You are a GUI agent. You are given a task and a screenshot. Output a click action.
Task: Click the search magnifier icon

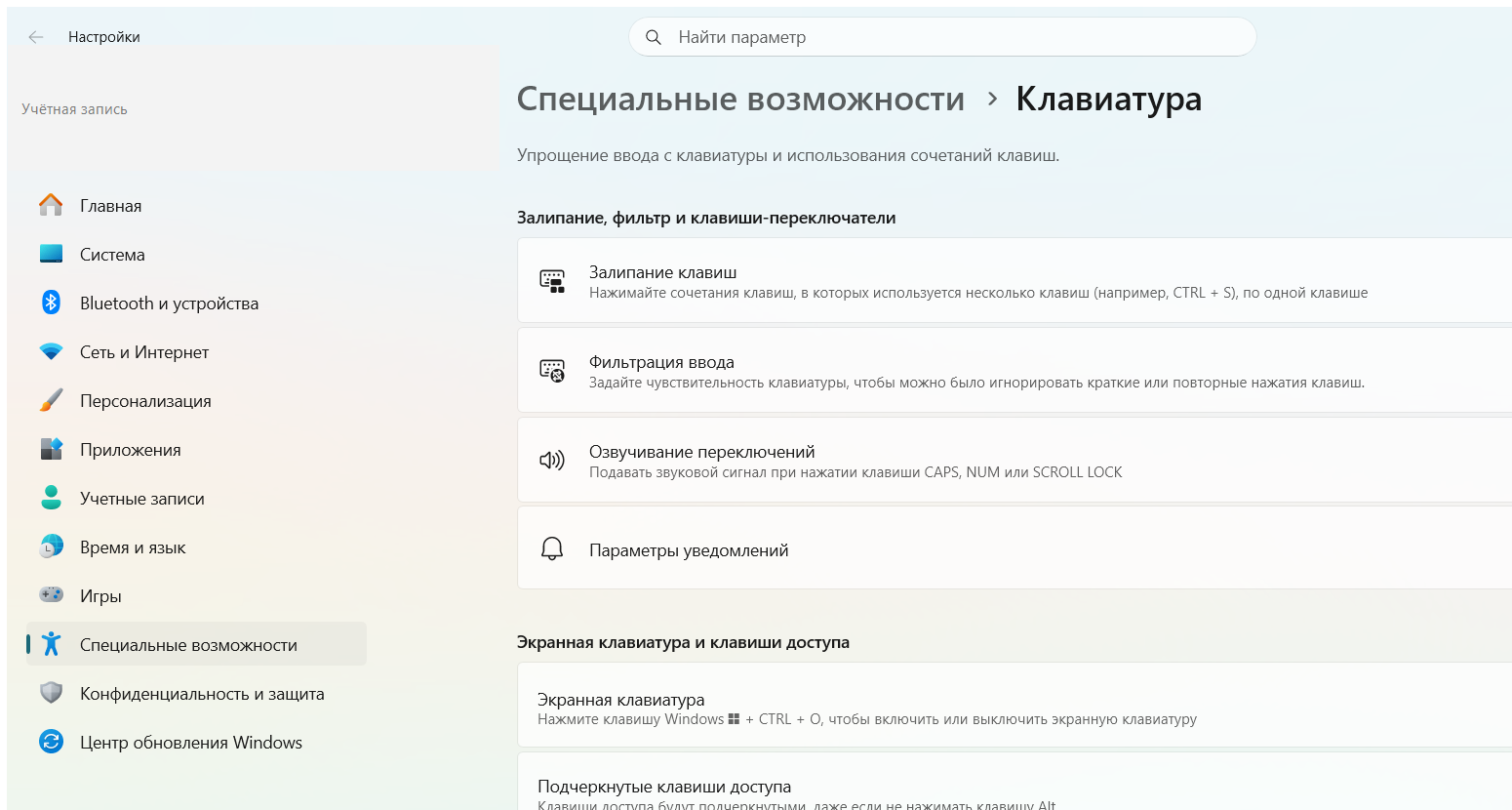[654, 37]
